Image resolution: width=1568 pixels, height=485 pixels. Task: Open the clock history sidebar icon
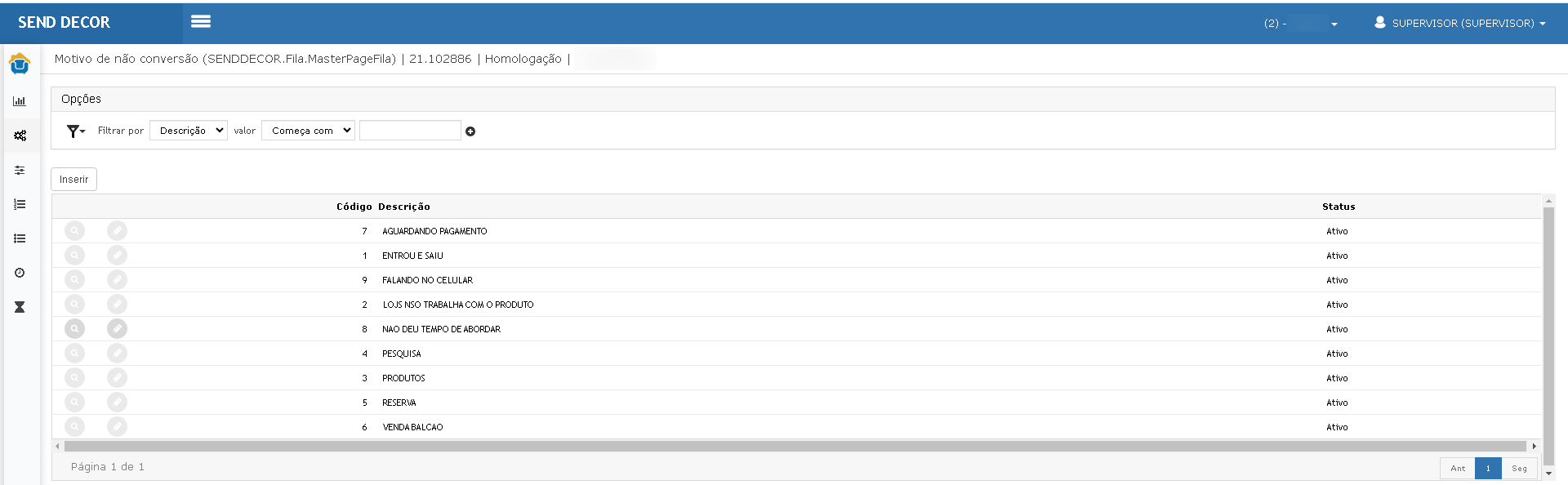20,273
